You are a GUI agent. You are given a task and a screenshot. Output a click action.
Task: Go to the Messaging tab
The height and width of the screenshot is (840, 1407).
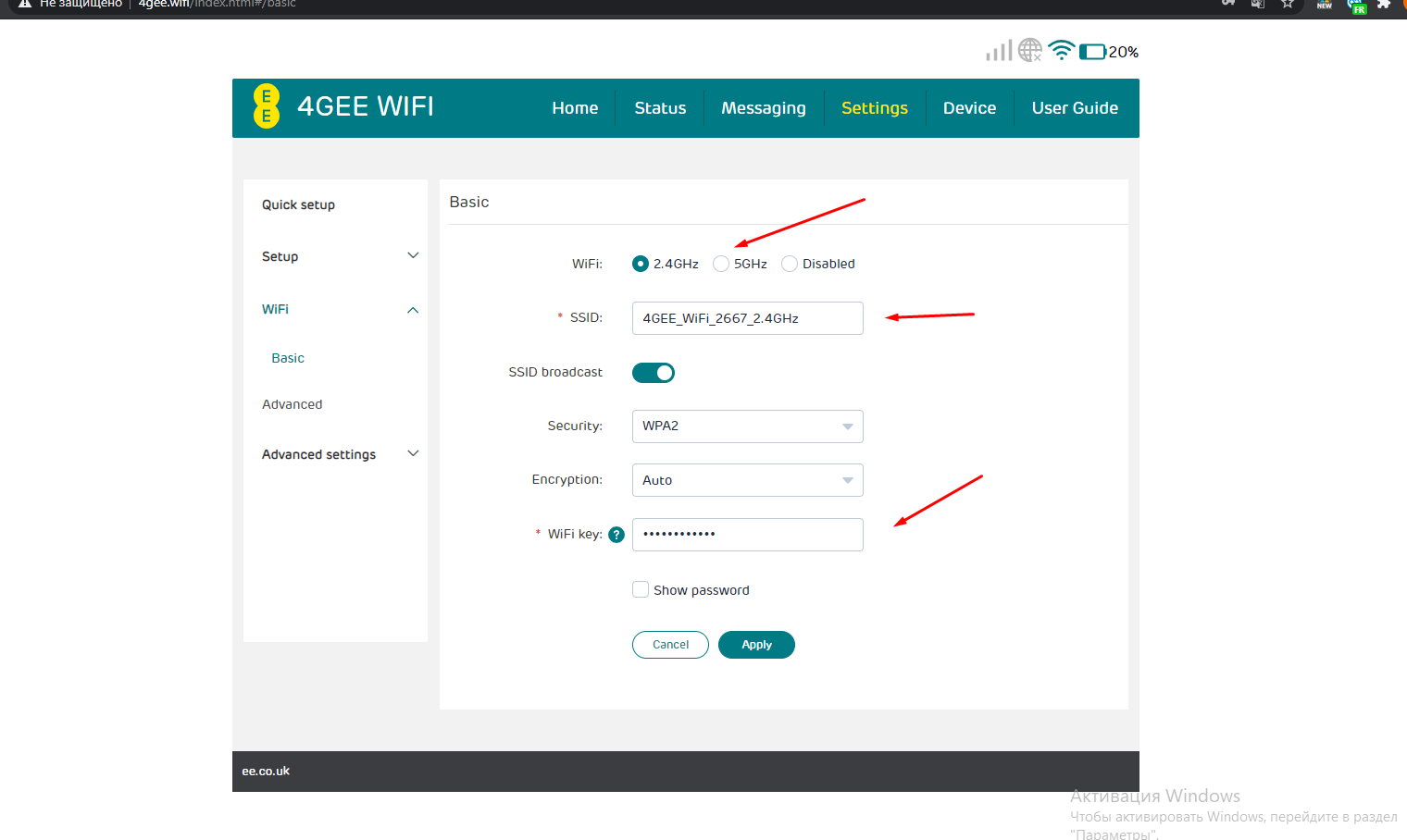[x=764, y=108]
